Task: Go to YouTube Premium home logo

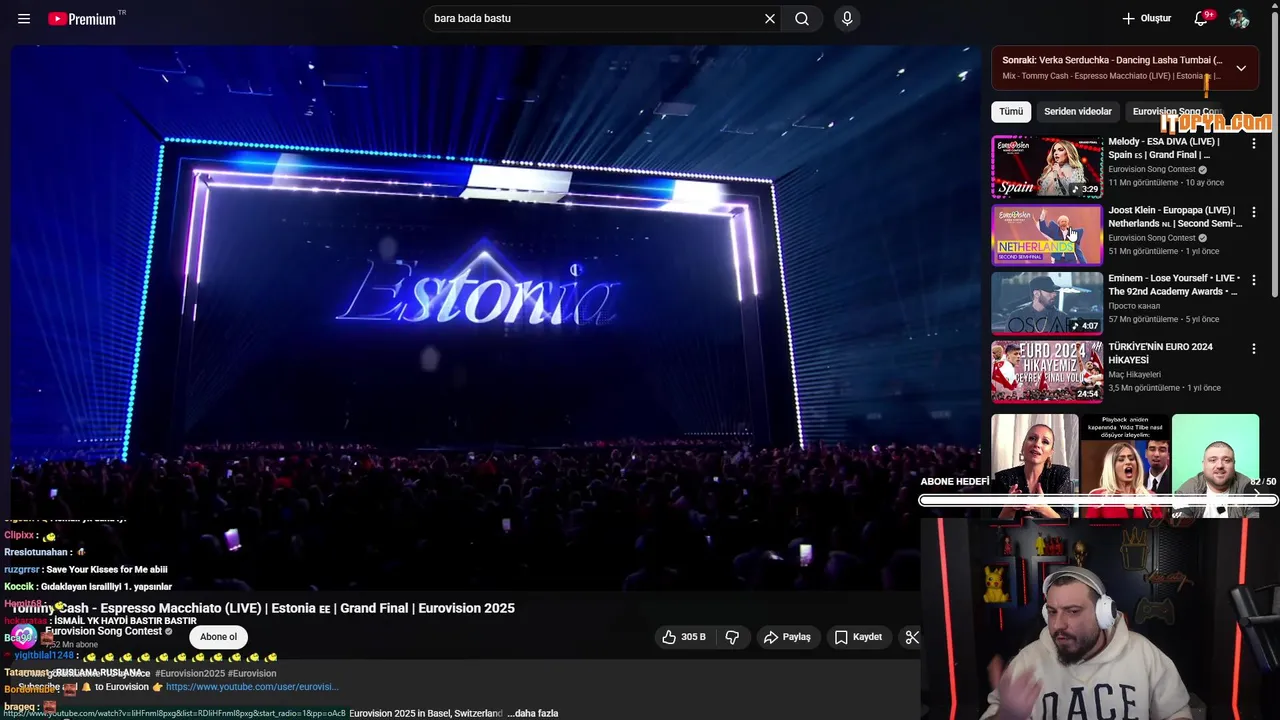Action: 82,19
